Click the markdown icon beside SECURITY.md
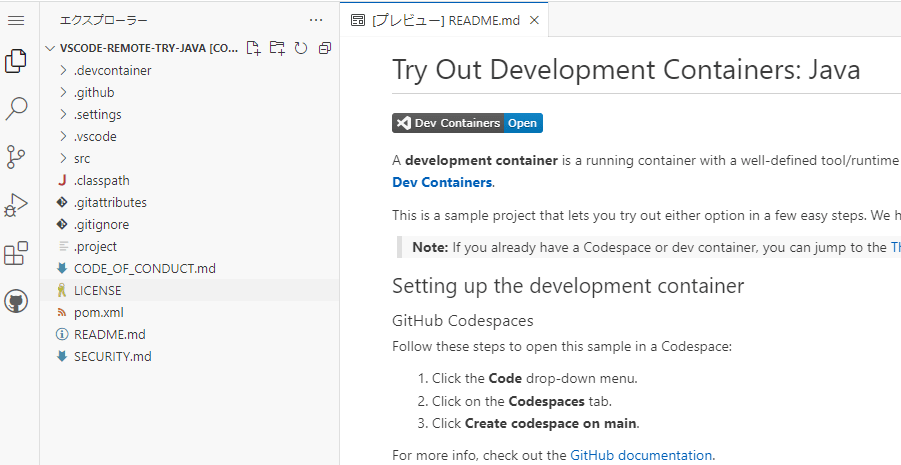The width and height of the screenshot is (901, 465). point(62,356)
